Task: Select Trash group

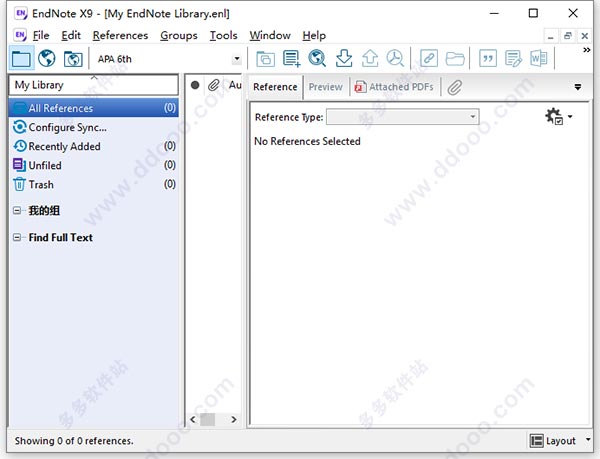Action: [94, 184]
